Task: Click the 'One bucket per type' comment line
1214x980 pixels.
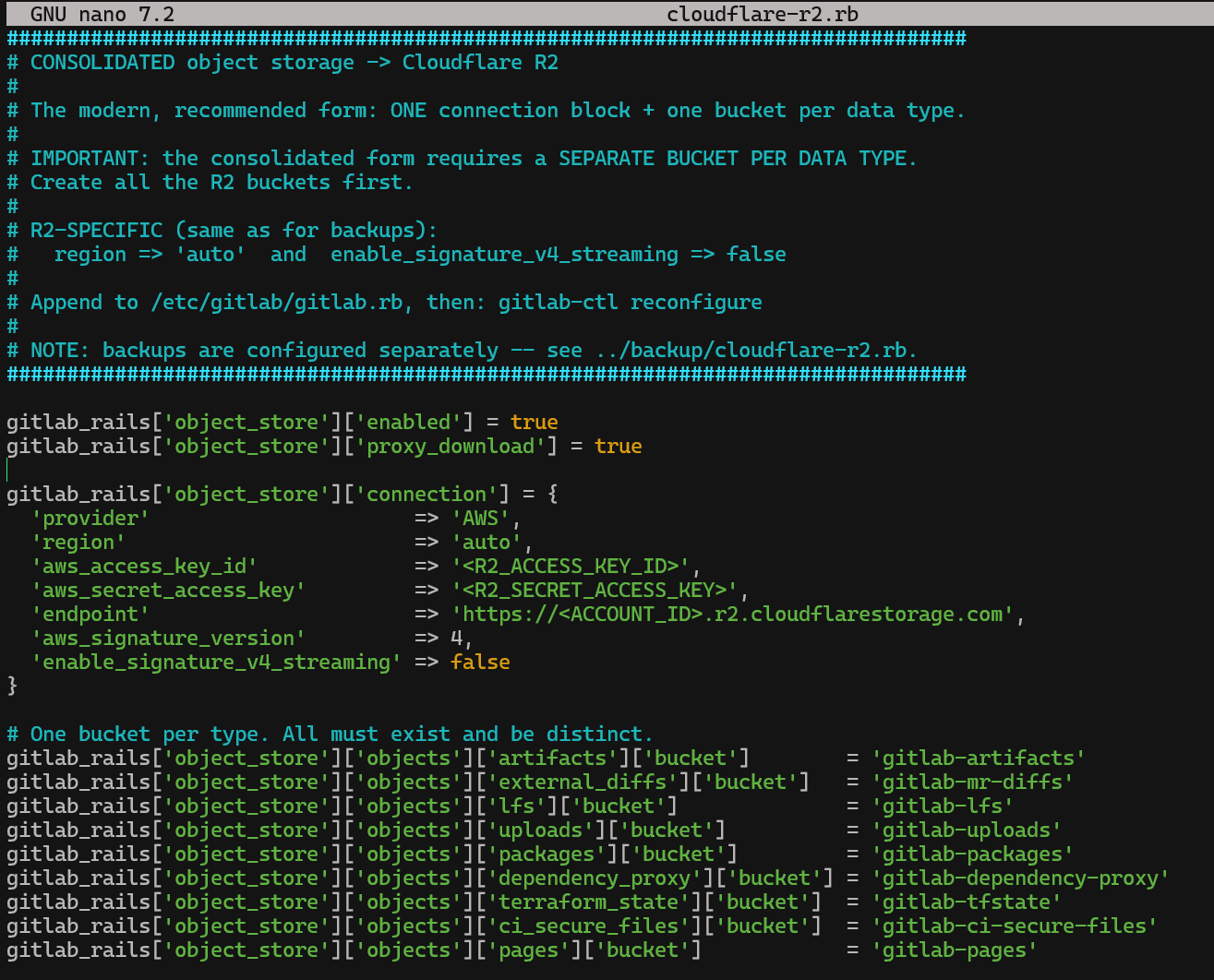Action: [x=330, y=735]
